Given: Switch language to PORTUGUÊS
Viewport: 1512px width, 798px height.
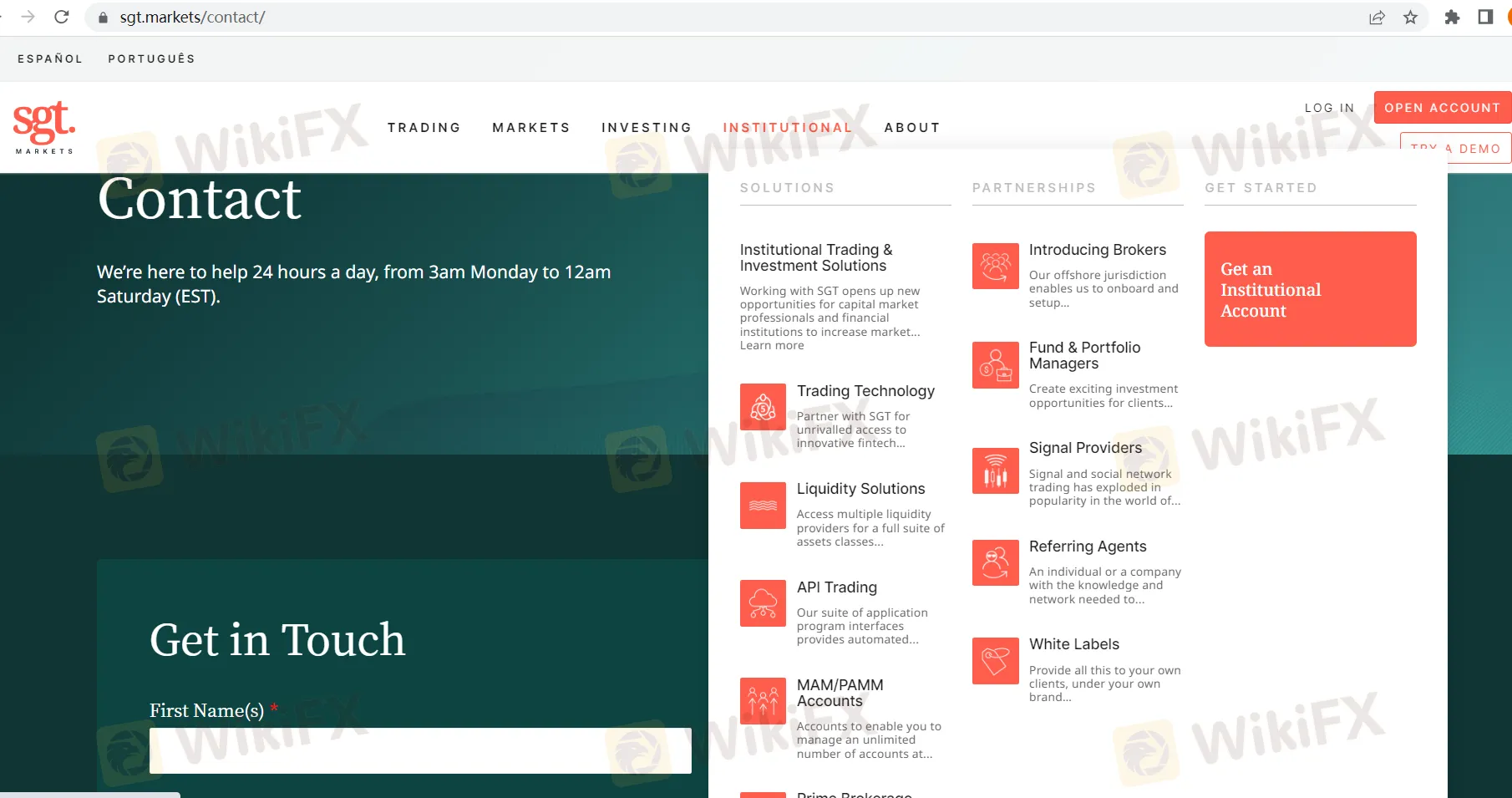Looking at the screenshot, I should pos(151,58).
